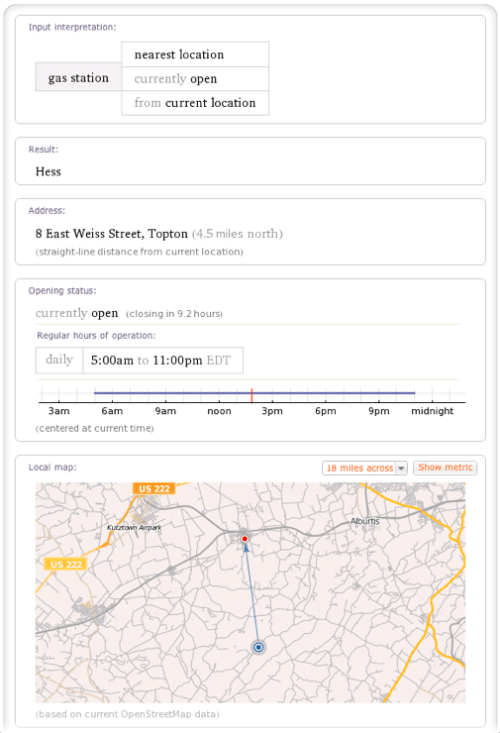Click the 'based on current OpenStreetMap data' note
This screenshot has height=733, width=500.
pos(127,714)
